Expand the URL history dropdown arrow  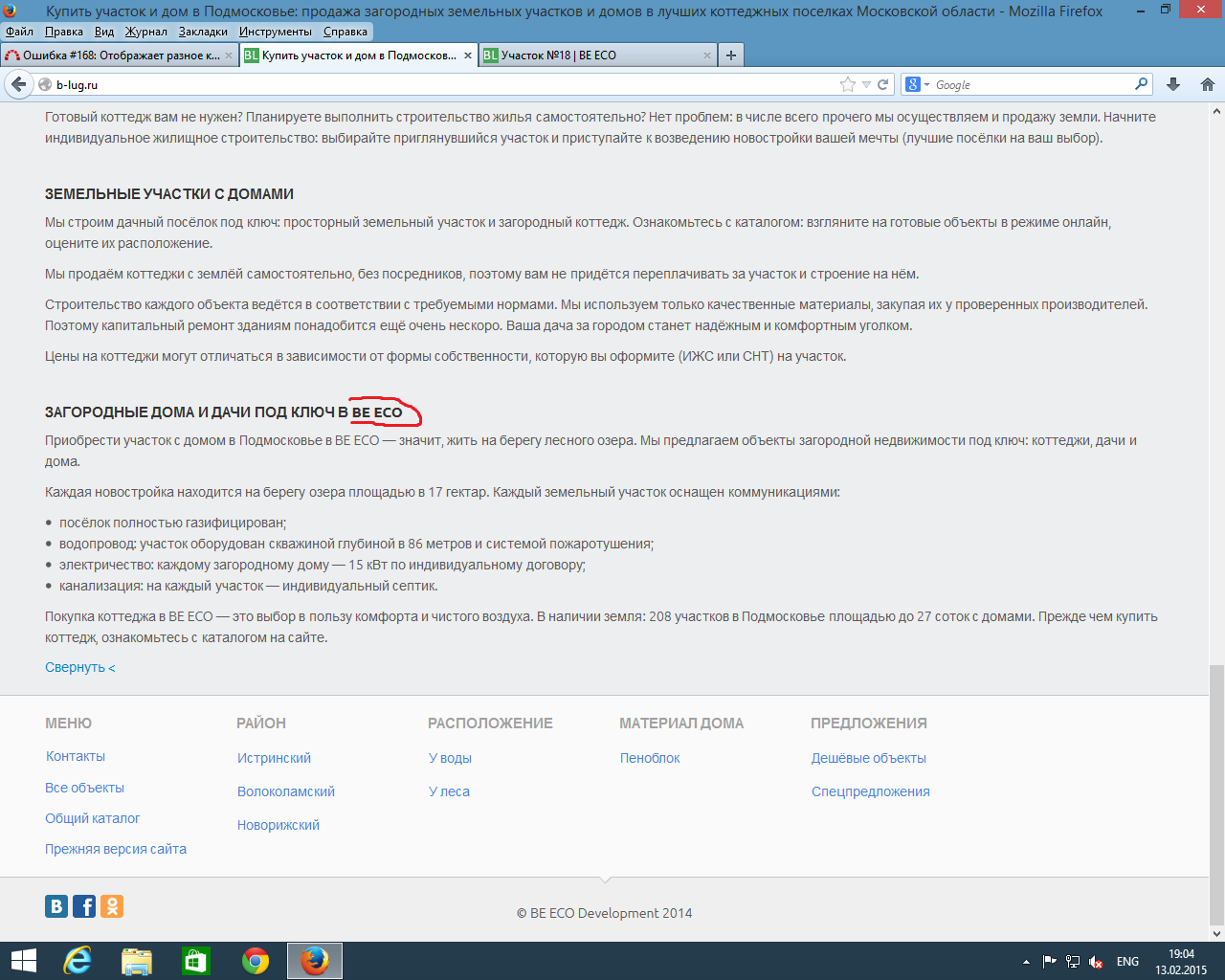[866, 84]
